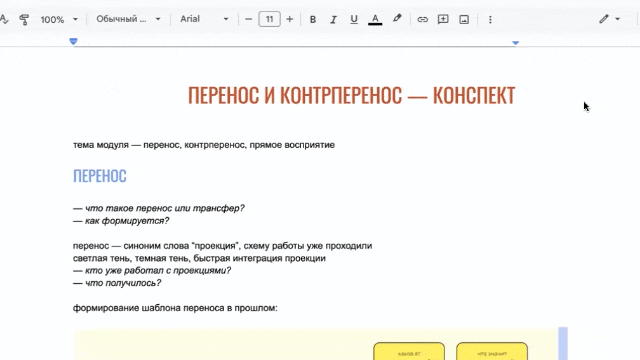Open the Arial font dropdown

tap(204, 19)
